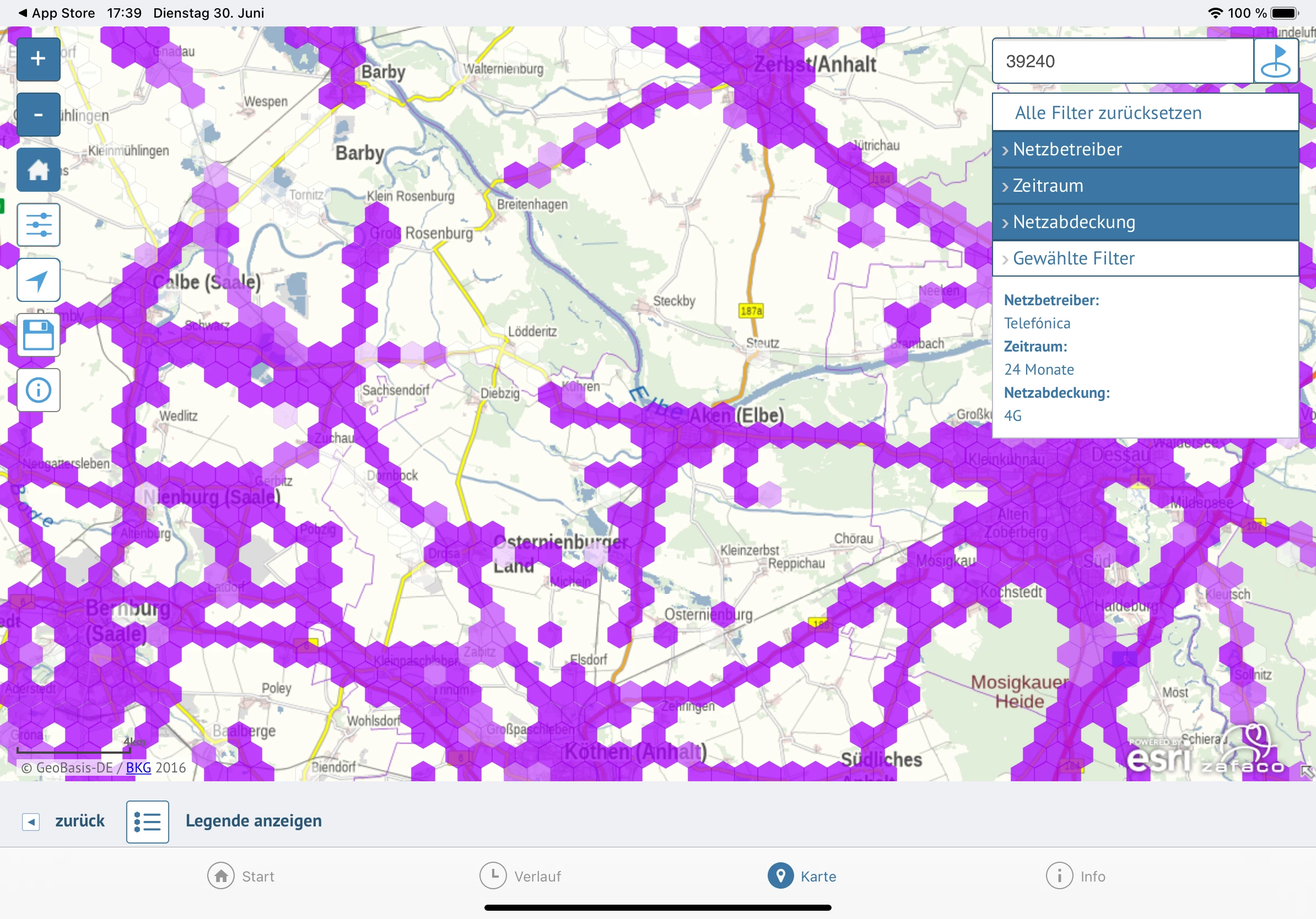The height and width of the screenshot is (919, 1316).
Task: Open the map information icon
Action: tap(39, 390)
